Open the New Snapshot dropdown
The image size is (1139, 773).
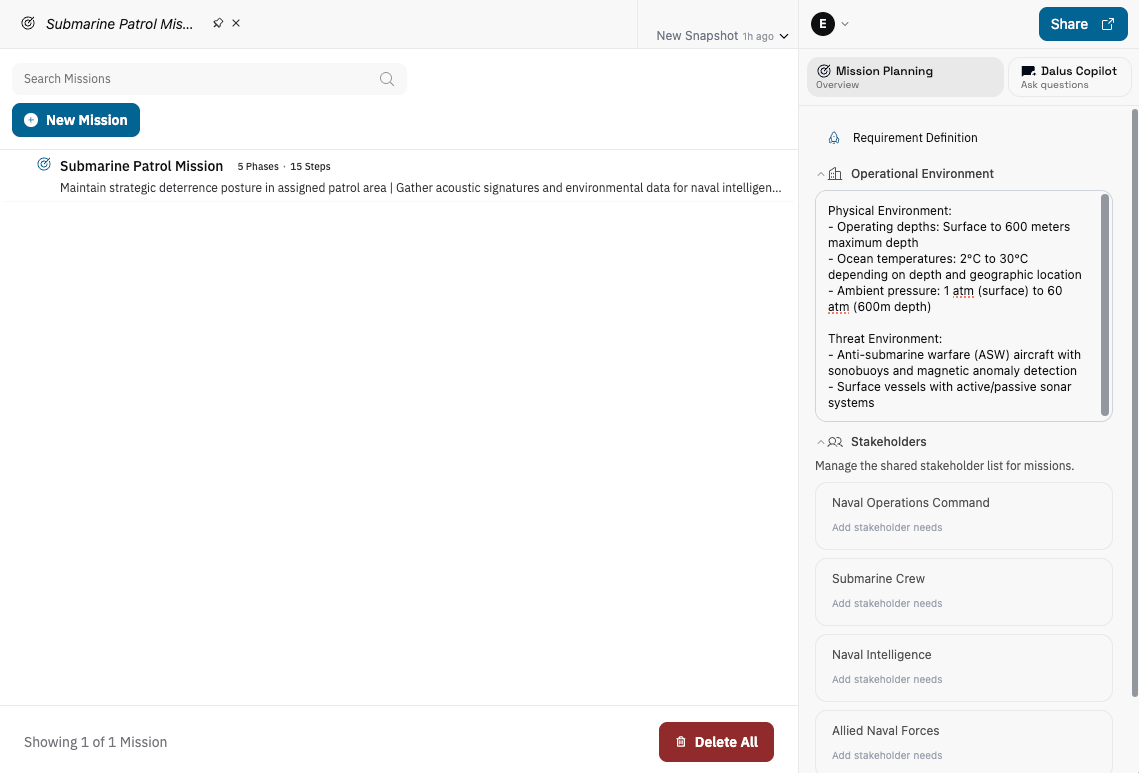[722, 36]
